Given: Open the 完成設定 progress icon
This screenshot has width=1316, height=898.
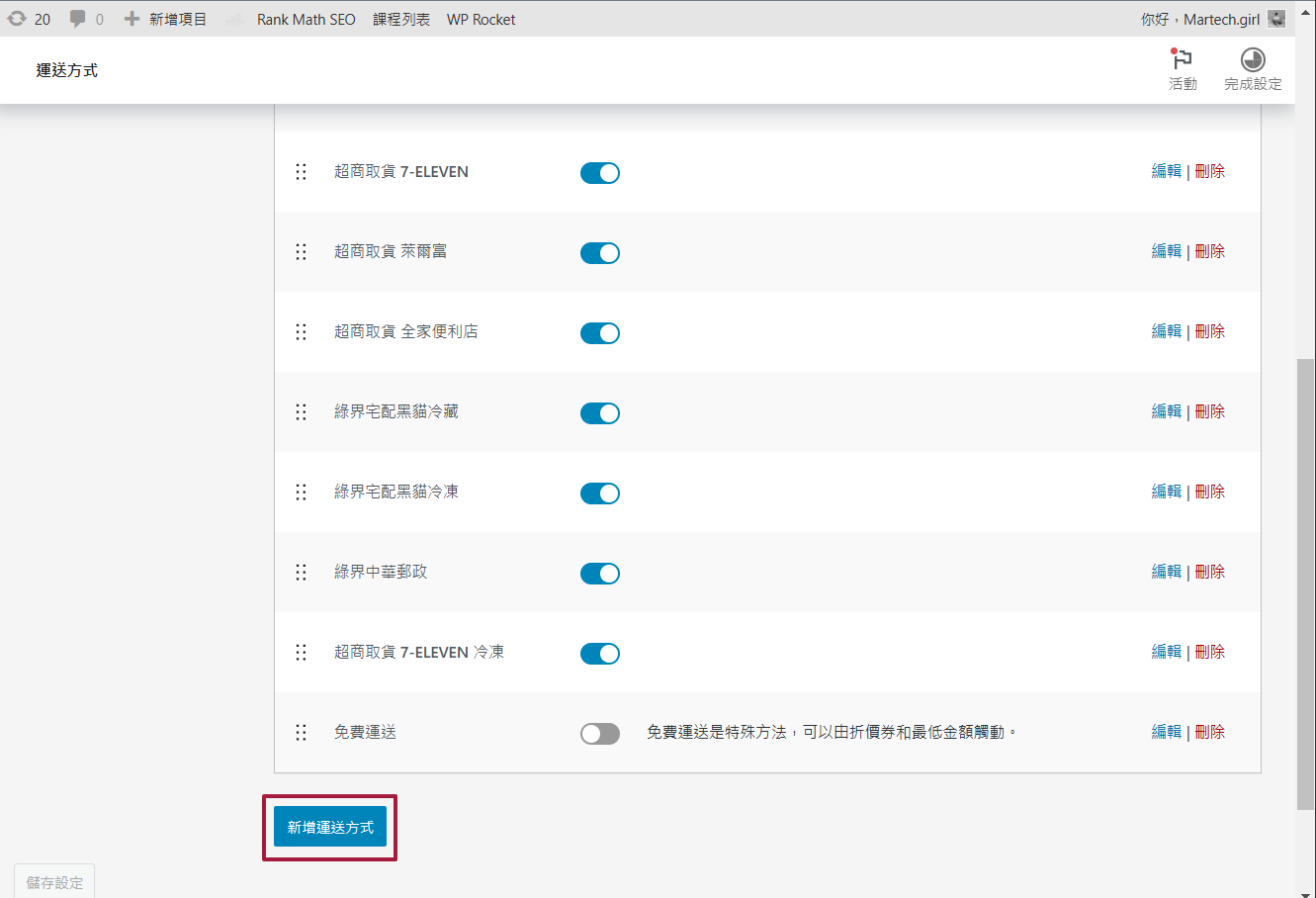Looking at the screenshot, I should (x=1253, y=60).
